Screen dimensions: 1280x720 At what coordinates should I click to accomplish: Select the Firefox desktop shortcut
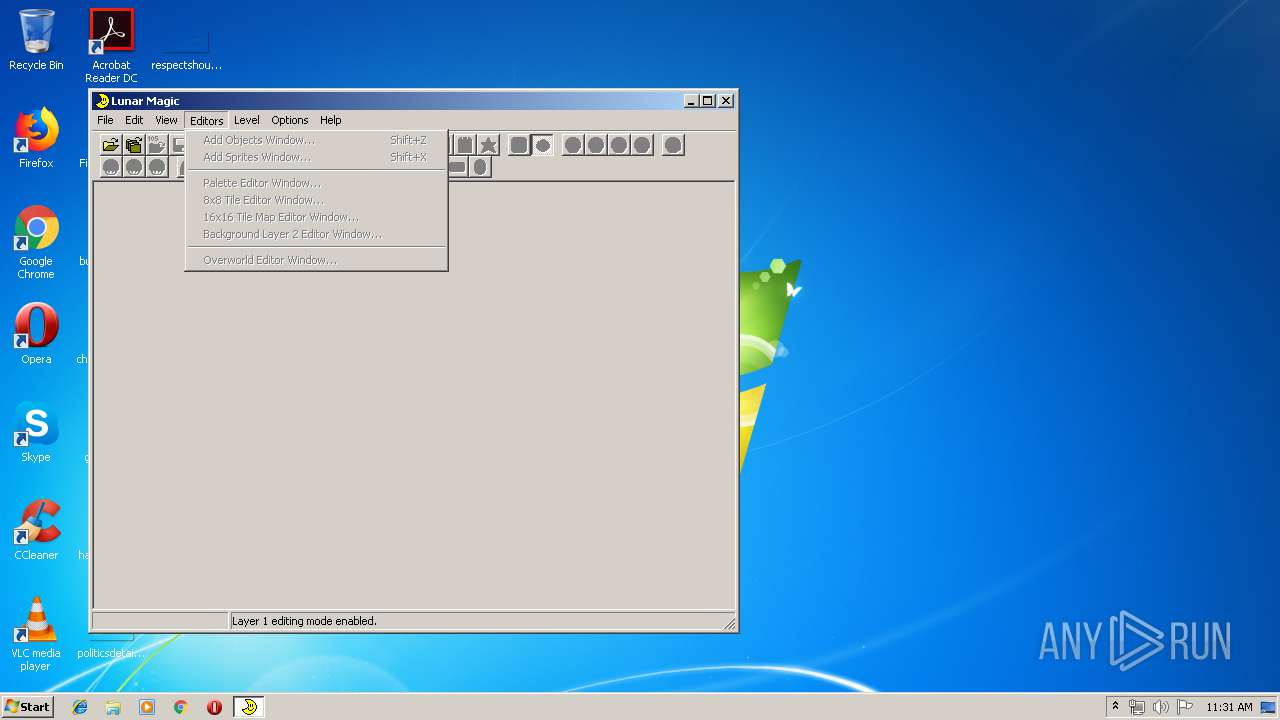pyautogui.click(x=36, y=138)
